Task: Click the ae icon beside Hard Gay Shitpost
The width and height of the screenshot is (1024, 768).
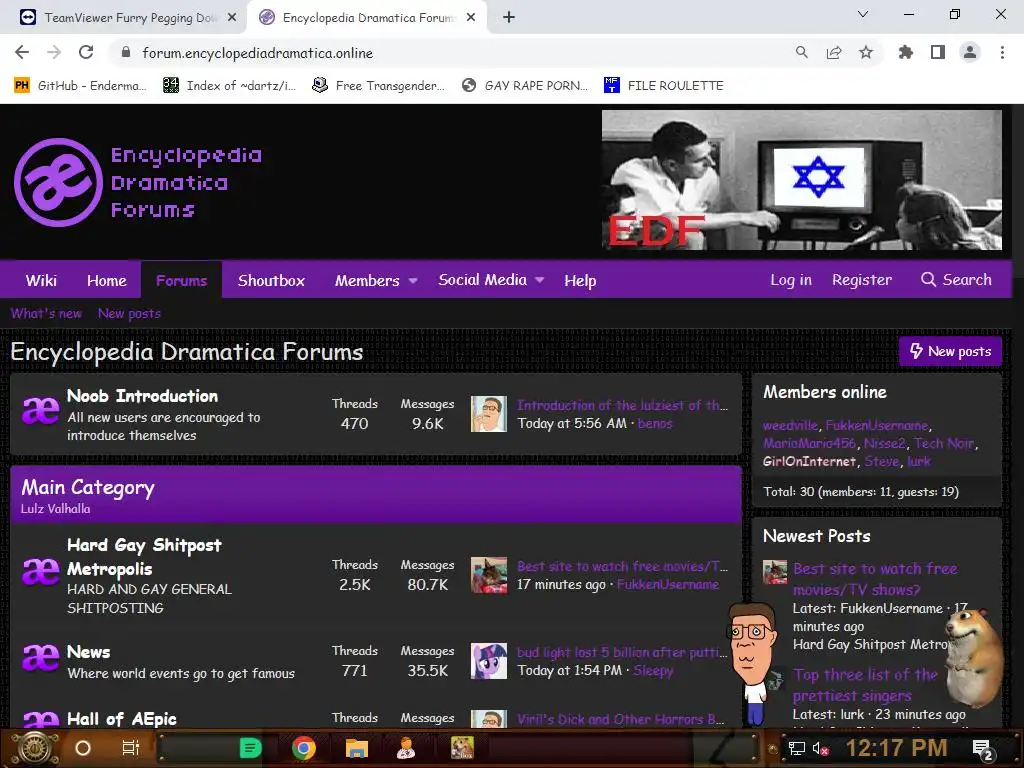Action: [x=40, y=571]
